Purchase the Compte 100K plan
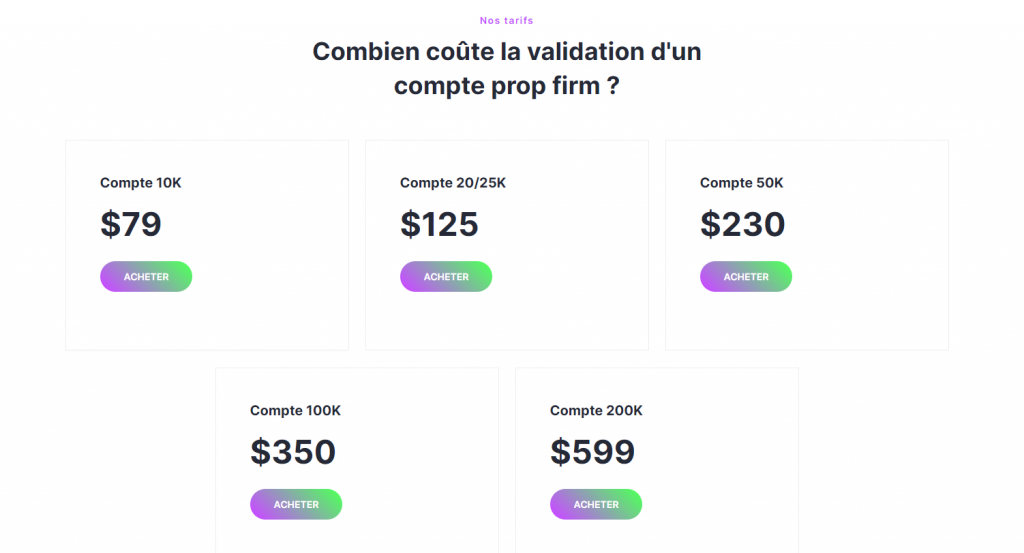Screen dimensions: 1024x553 (x=296, y=505)
